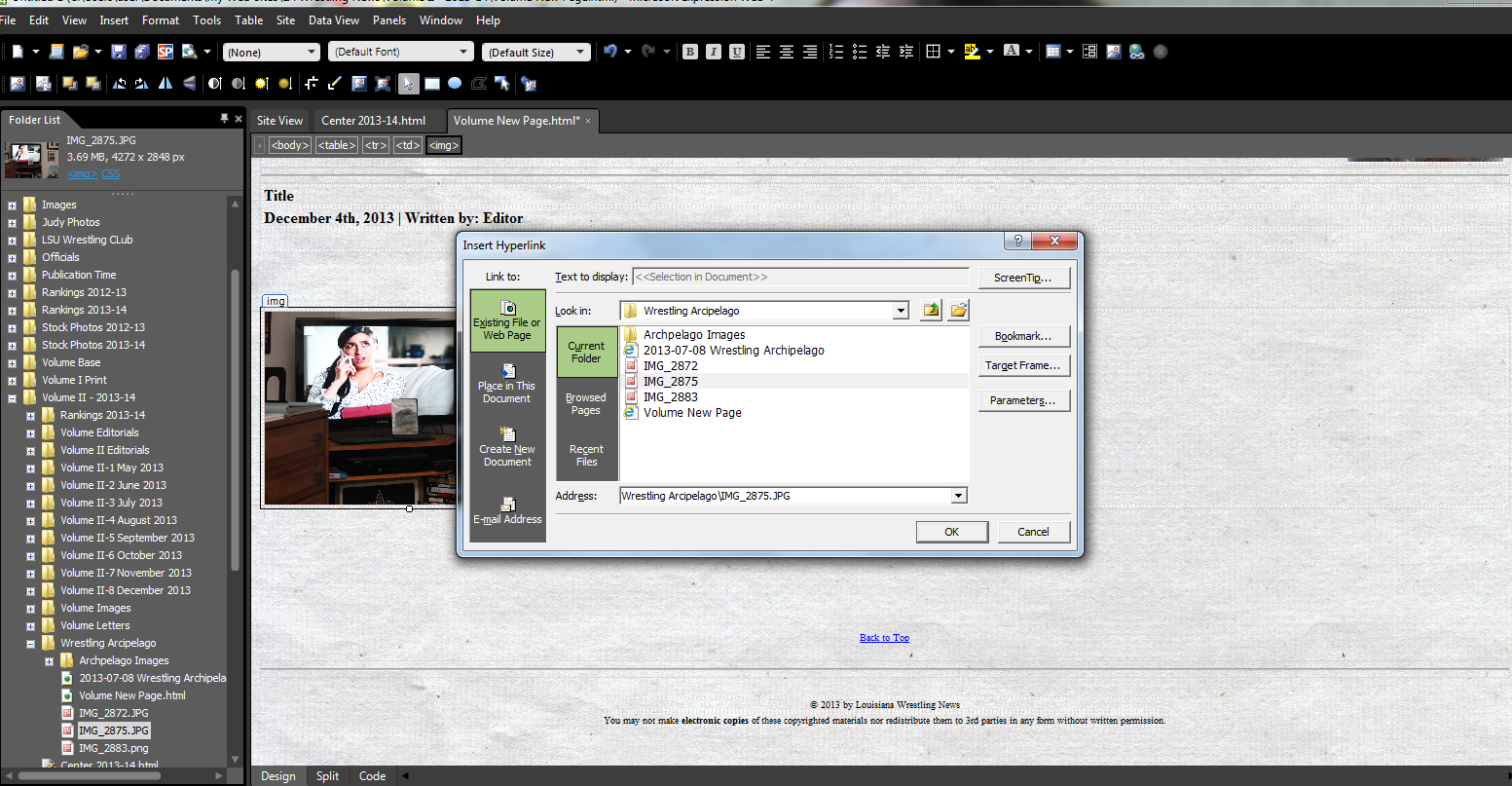The height and width of the screenshot is (786, 1512).
Task: Toggle Align Text Left
Action: click(x=763, y=52)
